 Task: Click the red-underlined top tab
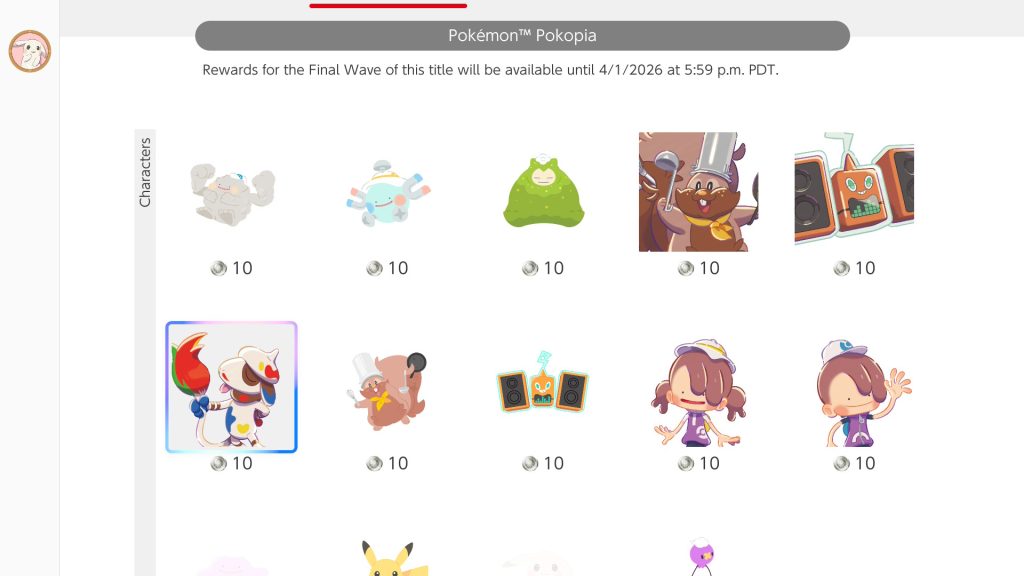[x=388, y=4]
